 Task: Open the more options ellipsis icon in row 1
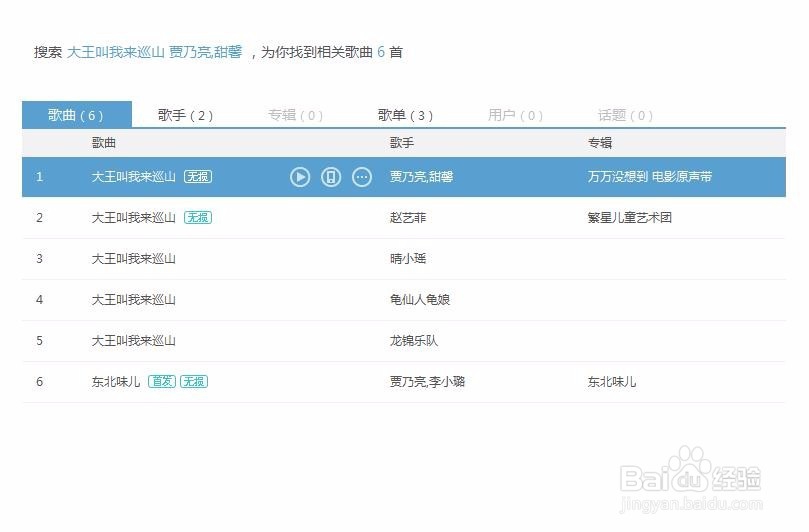362,177
